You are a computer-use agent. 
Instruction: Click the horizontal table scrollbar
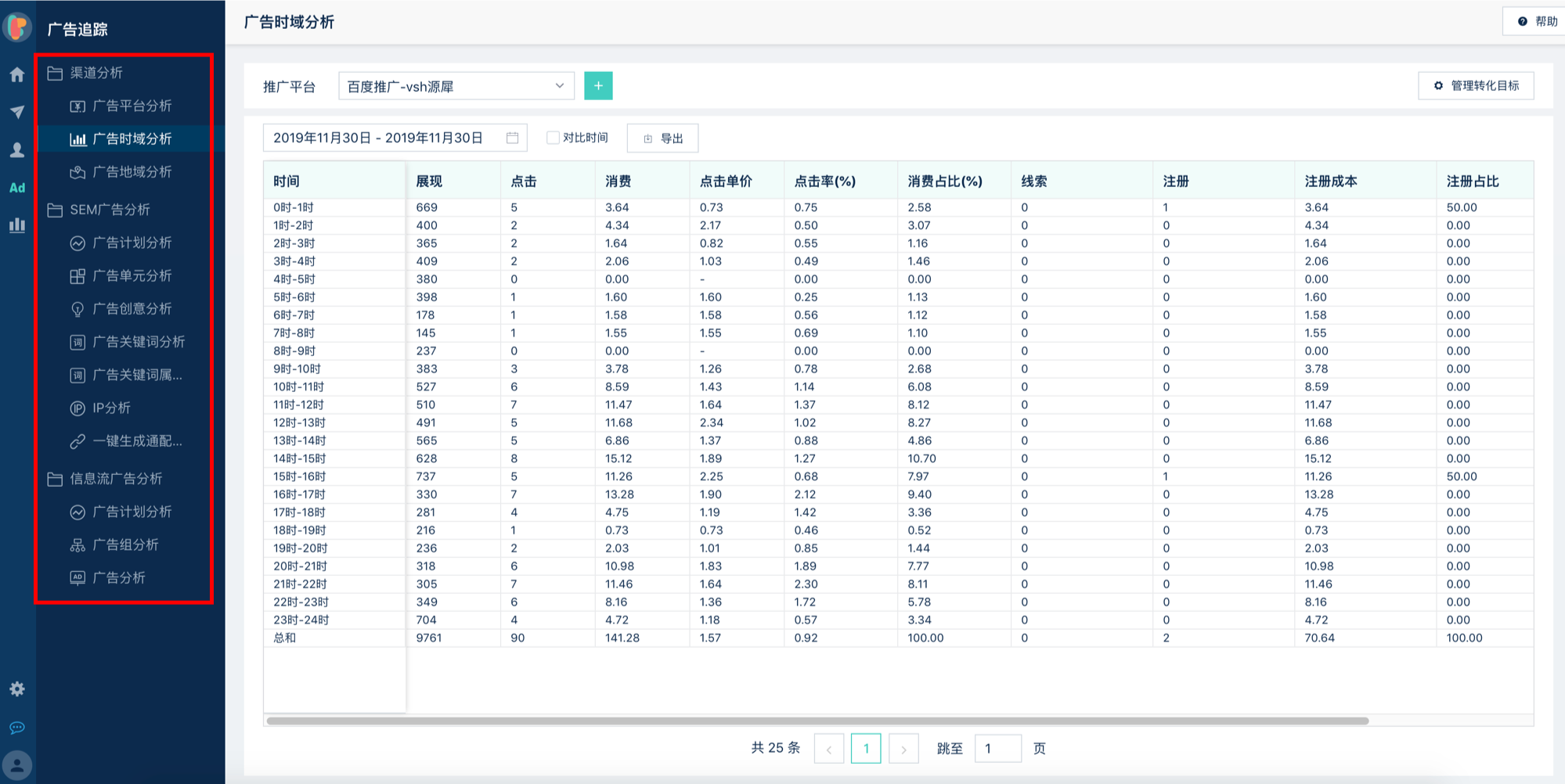click(817, 721)
